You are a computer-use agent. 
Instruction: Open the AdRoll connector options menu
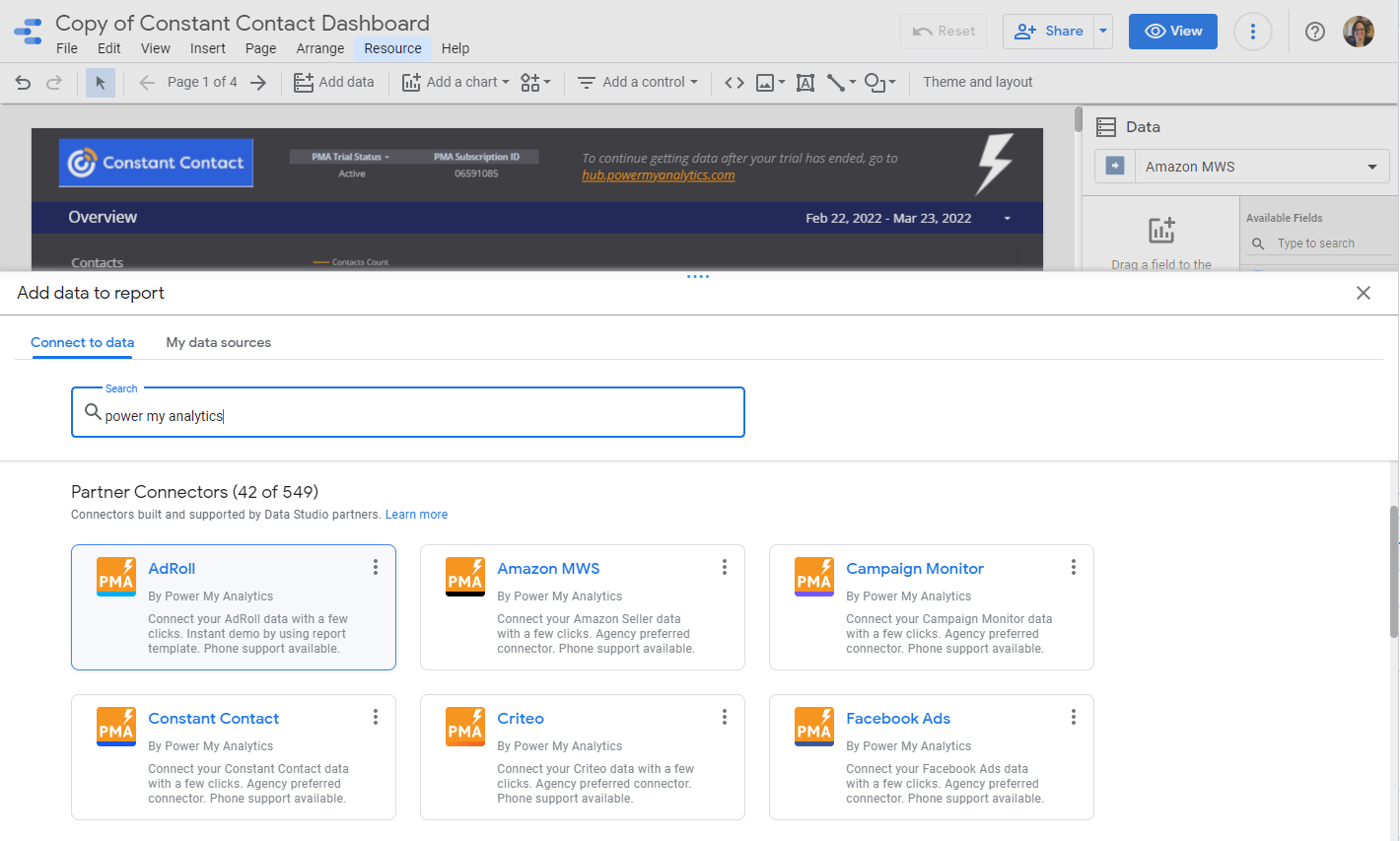click(376, 567)
